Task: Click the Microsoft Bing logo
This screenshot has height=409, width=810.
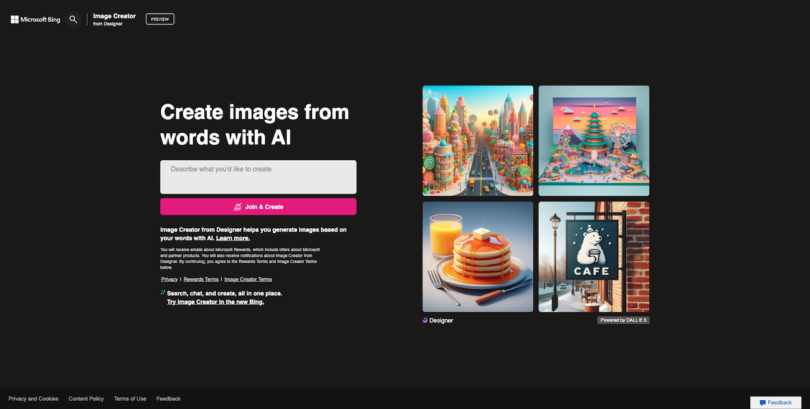Action: click(x=35, y=20)
